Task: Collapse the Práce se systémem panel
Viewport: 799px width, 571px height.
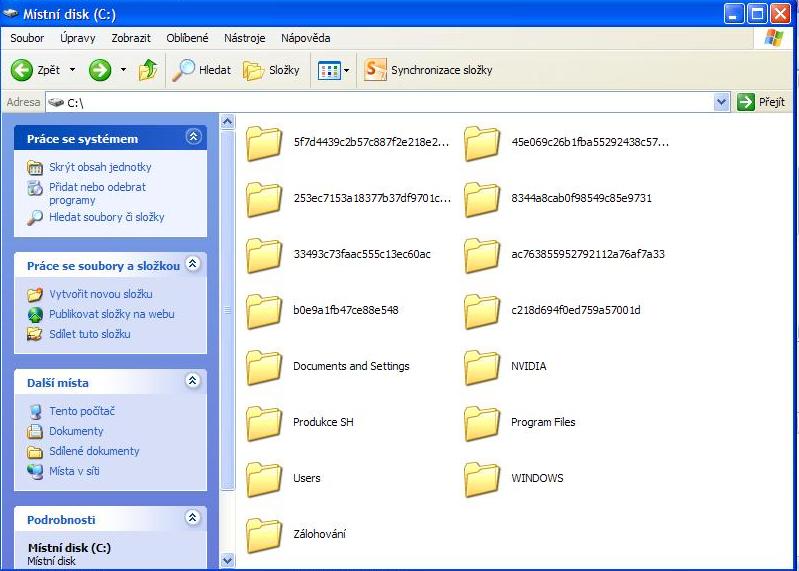Action: (x=193, y=138)
